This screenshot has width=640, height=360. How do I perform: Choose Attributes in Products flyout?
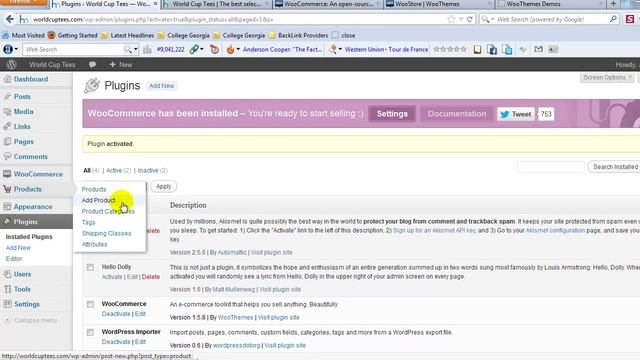click(x=94, y=244)
